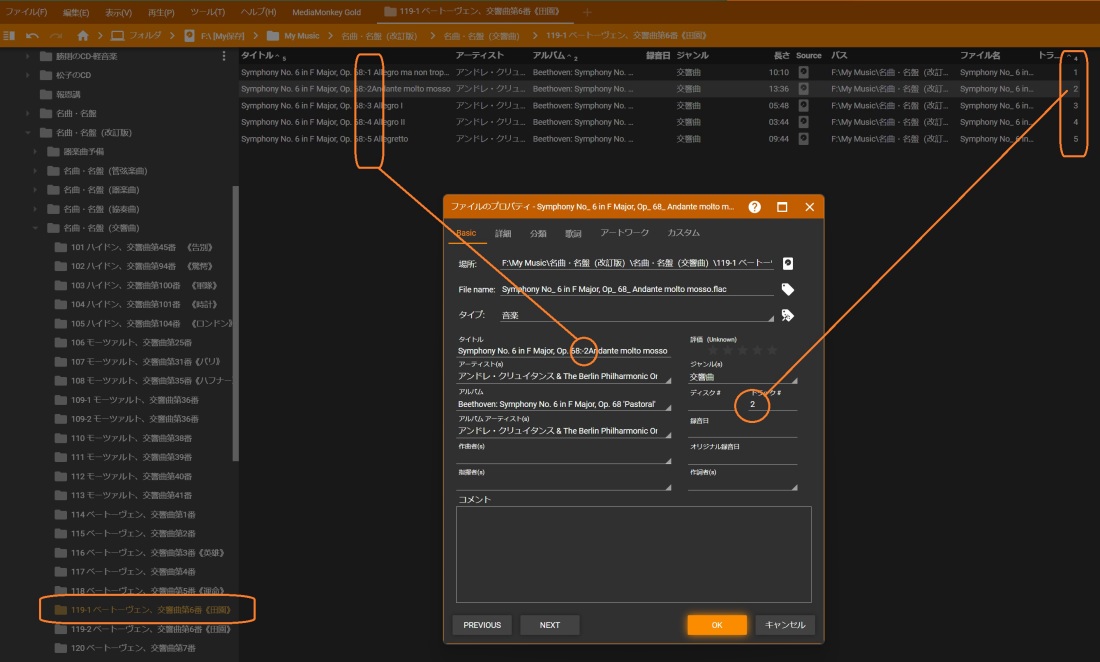1100x662 pixels.
Task: Set the rating to five stars
Action: (x=772, y=350)
